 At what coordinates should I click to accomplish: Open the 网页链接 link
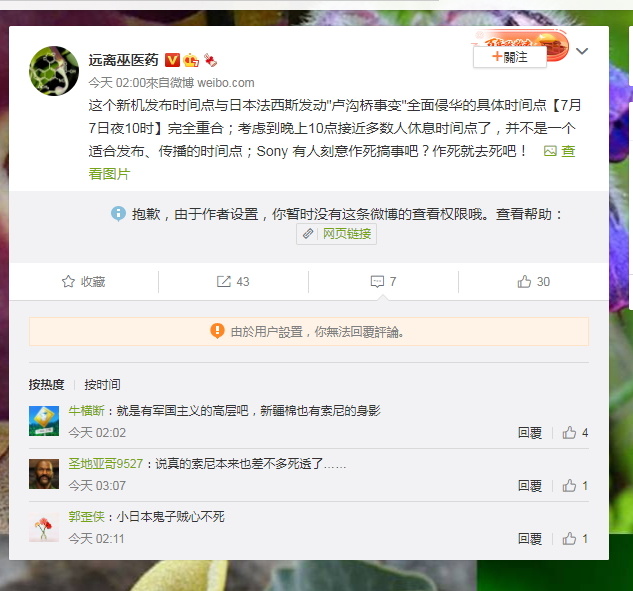point(336,234)
